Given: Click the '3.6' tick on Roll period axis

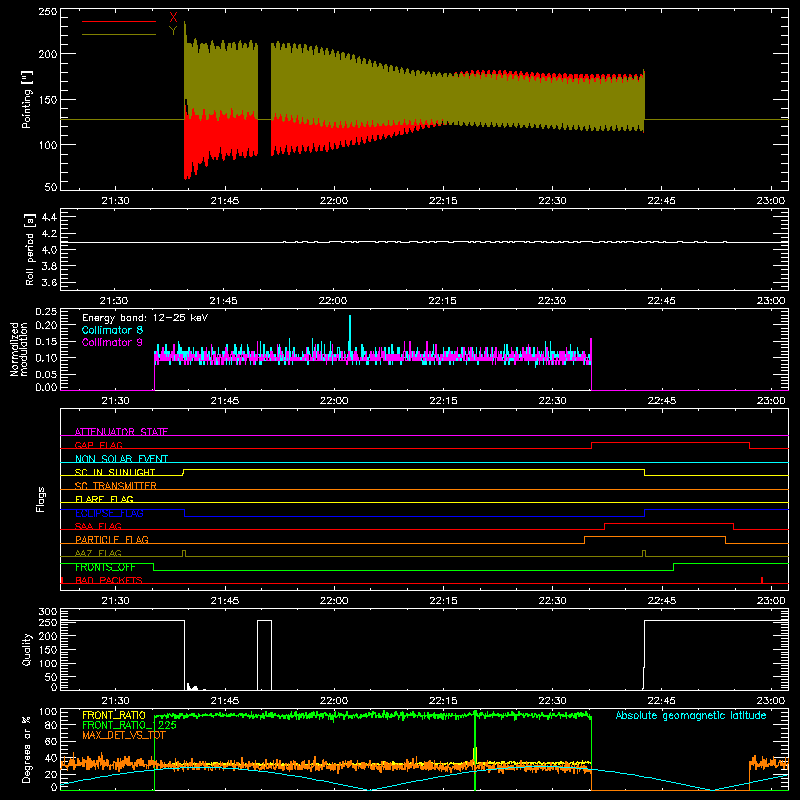Looking at the screenshot, I should point(49,282).
